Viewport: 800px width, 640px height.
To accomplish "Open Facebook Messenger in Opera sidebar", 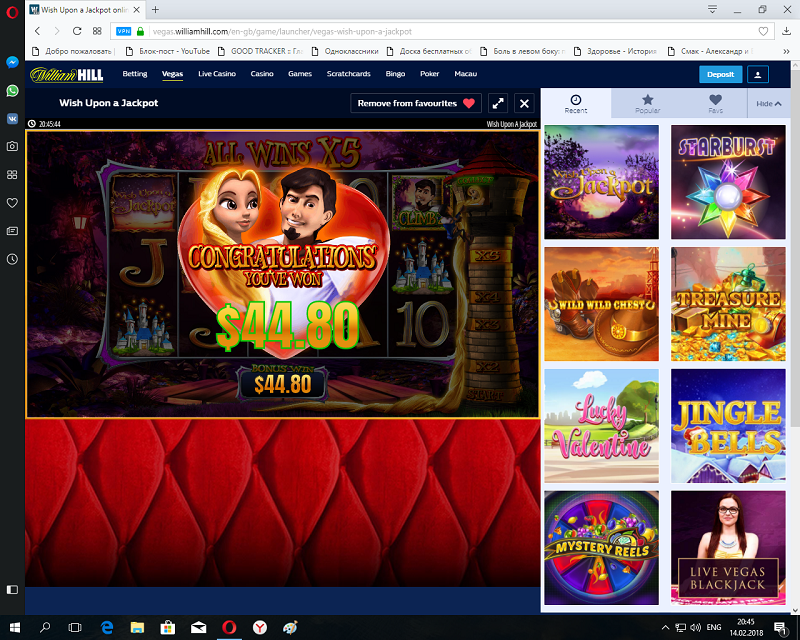I will pyautogui.click(x=12, y=62).
